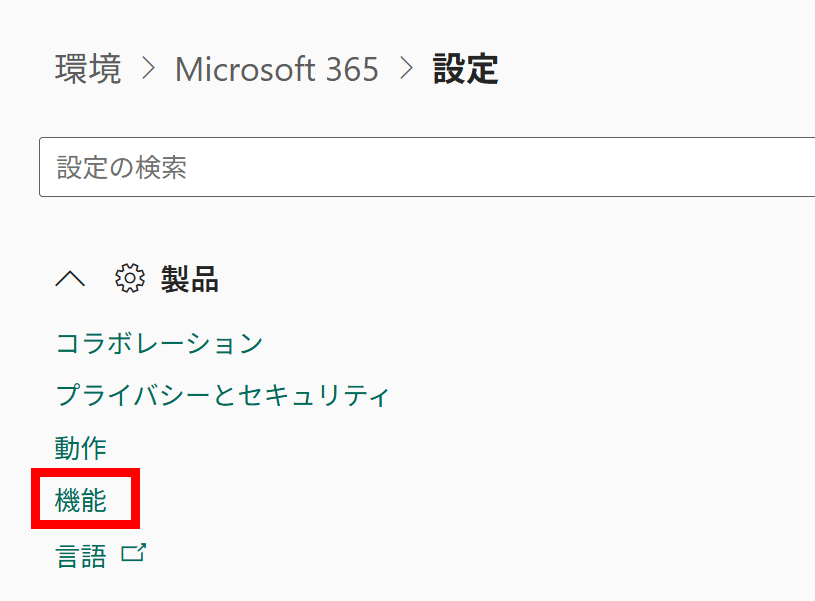Click the 設定の検索 placeholder text

click(122, 167)
